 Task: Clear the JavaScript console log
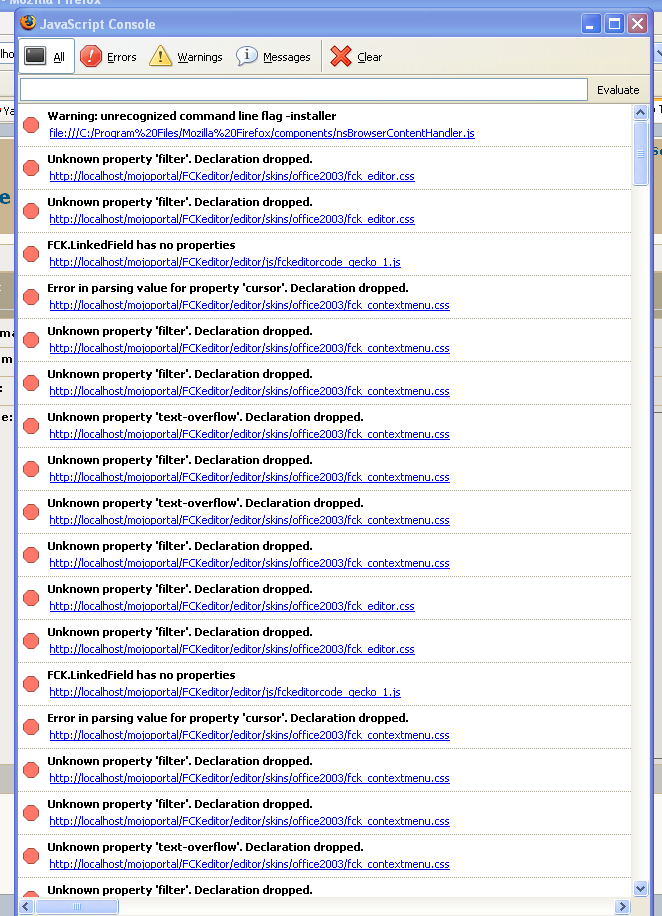click(x=356, y=57)
